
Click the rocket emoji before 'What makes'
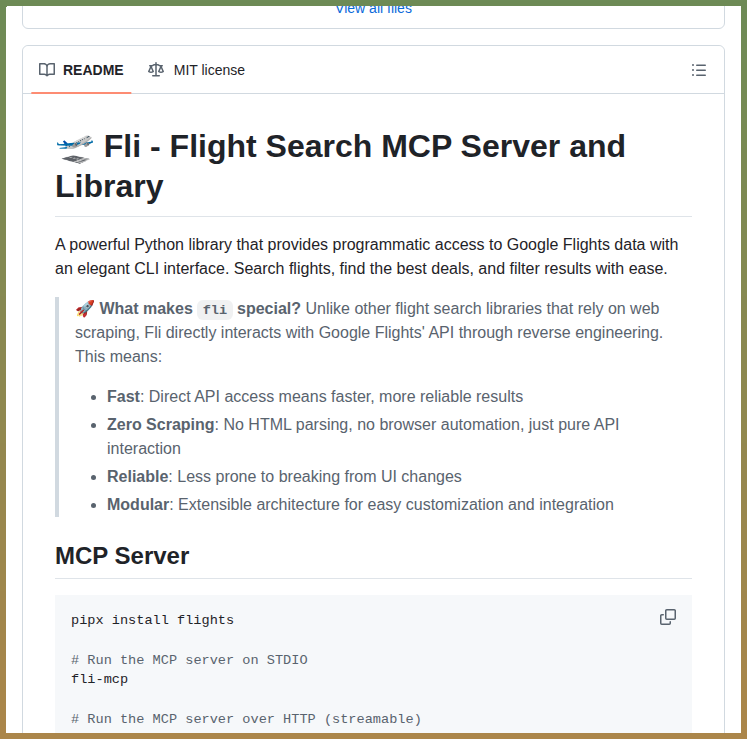coord(85,308)
